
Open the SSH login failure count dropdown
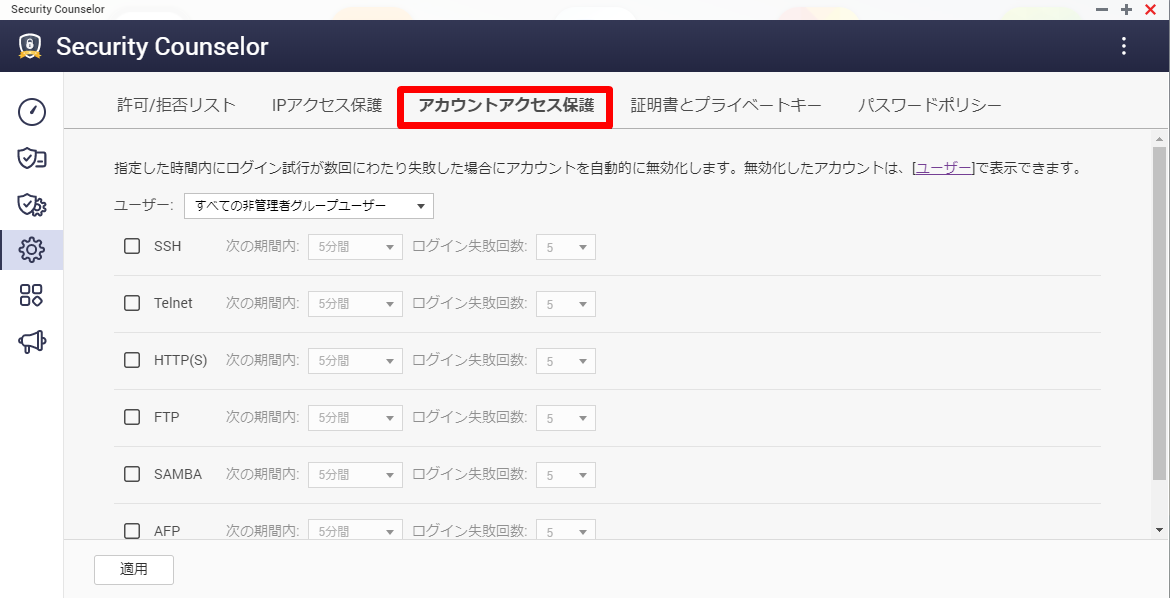click(x=566, y=247)
